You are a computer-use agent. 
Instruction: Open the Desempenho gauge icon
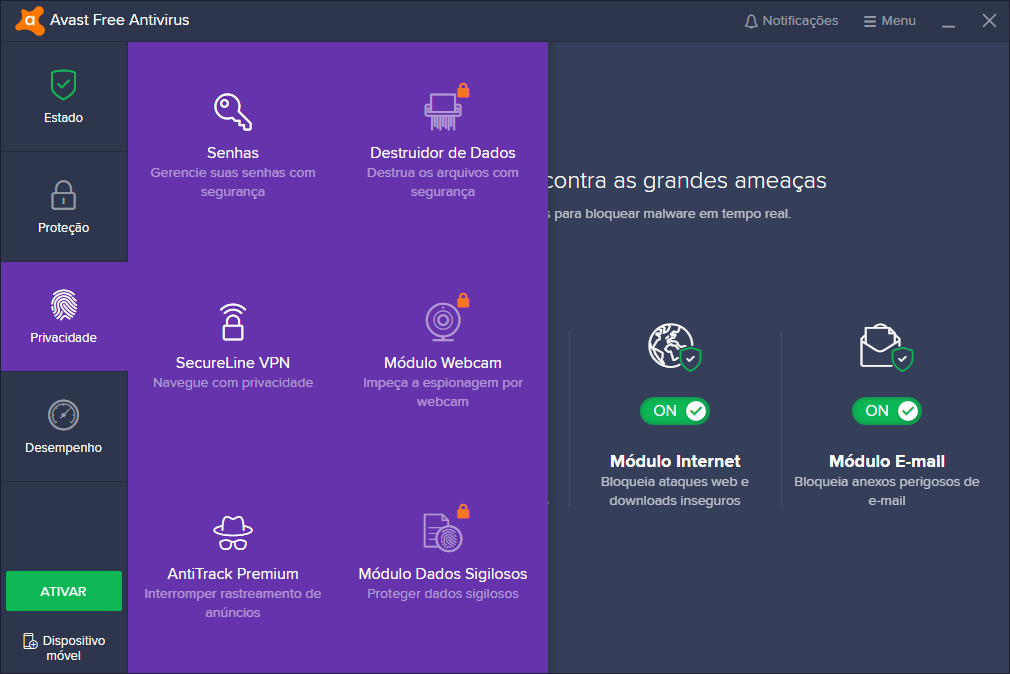pyautogui.click(x=63, y=415)
